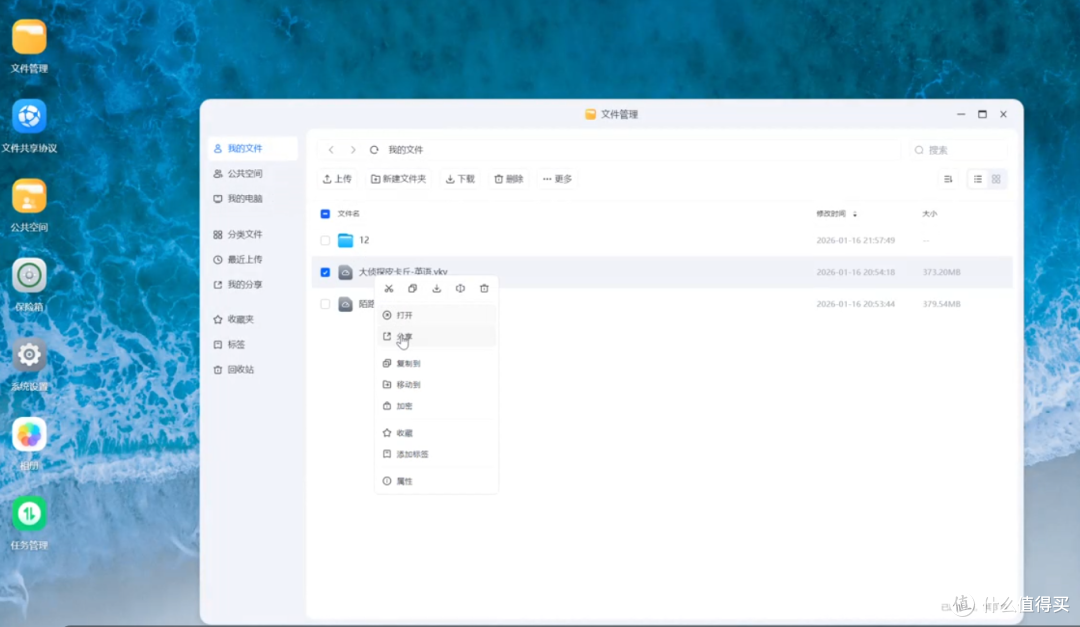Expand the 更多 toolbar menu
This screenshot has width=1080, height=627.
tap(557, 179)
